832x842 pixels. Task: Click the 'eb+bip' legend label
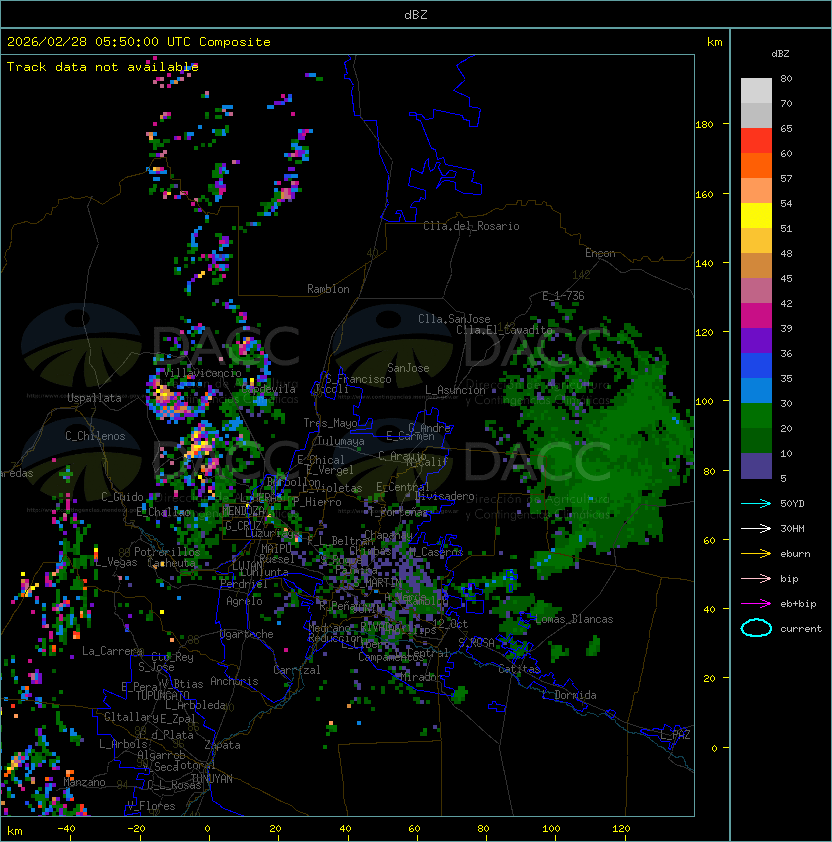tap(798, 604)
